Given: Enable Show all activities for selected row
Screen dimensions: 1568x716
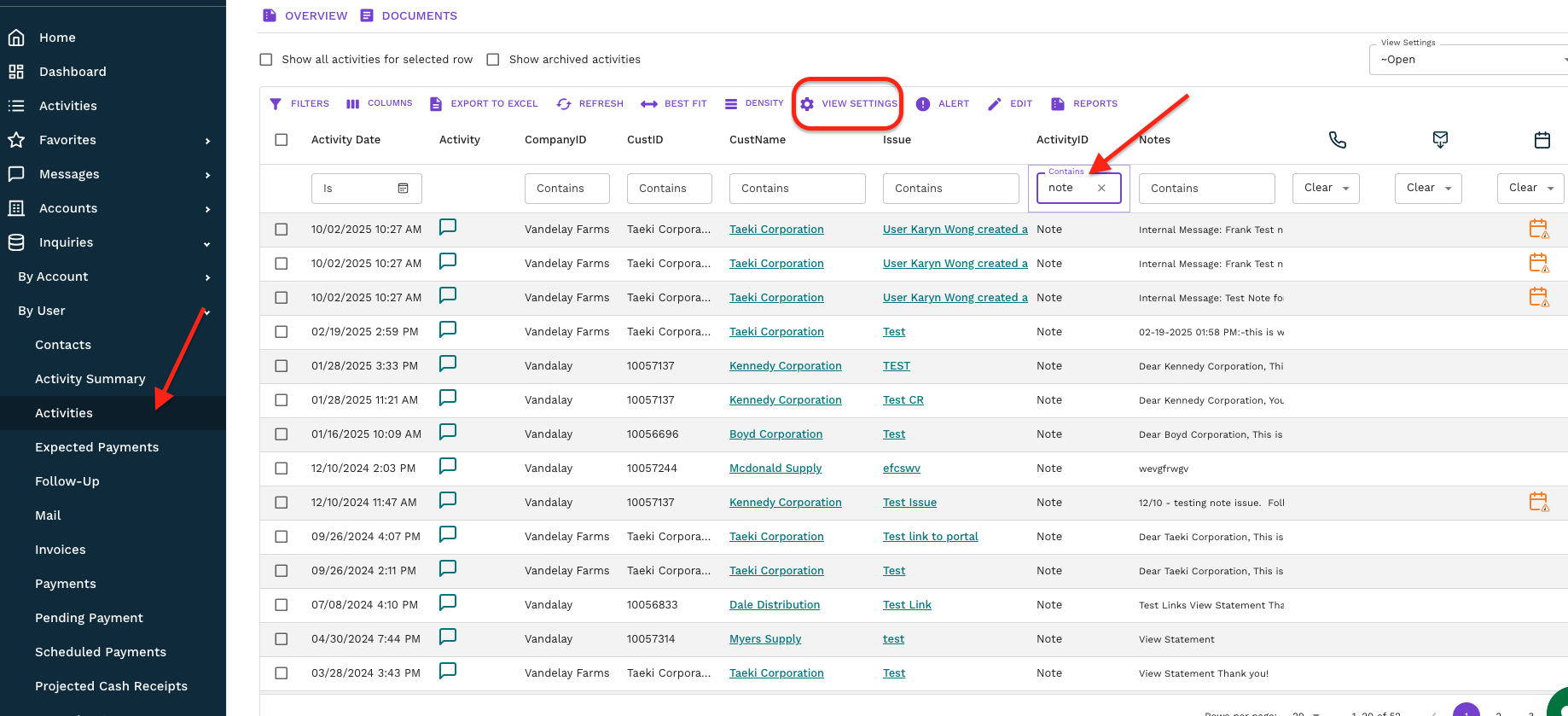Looking at the screenshot, I should [266, 60].
